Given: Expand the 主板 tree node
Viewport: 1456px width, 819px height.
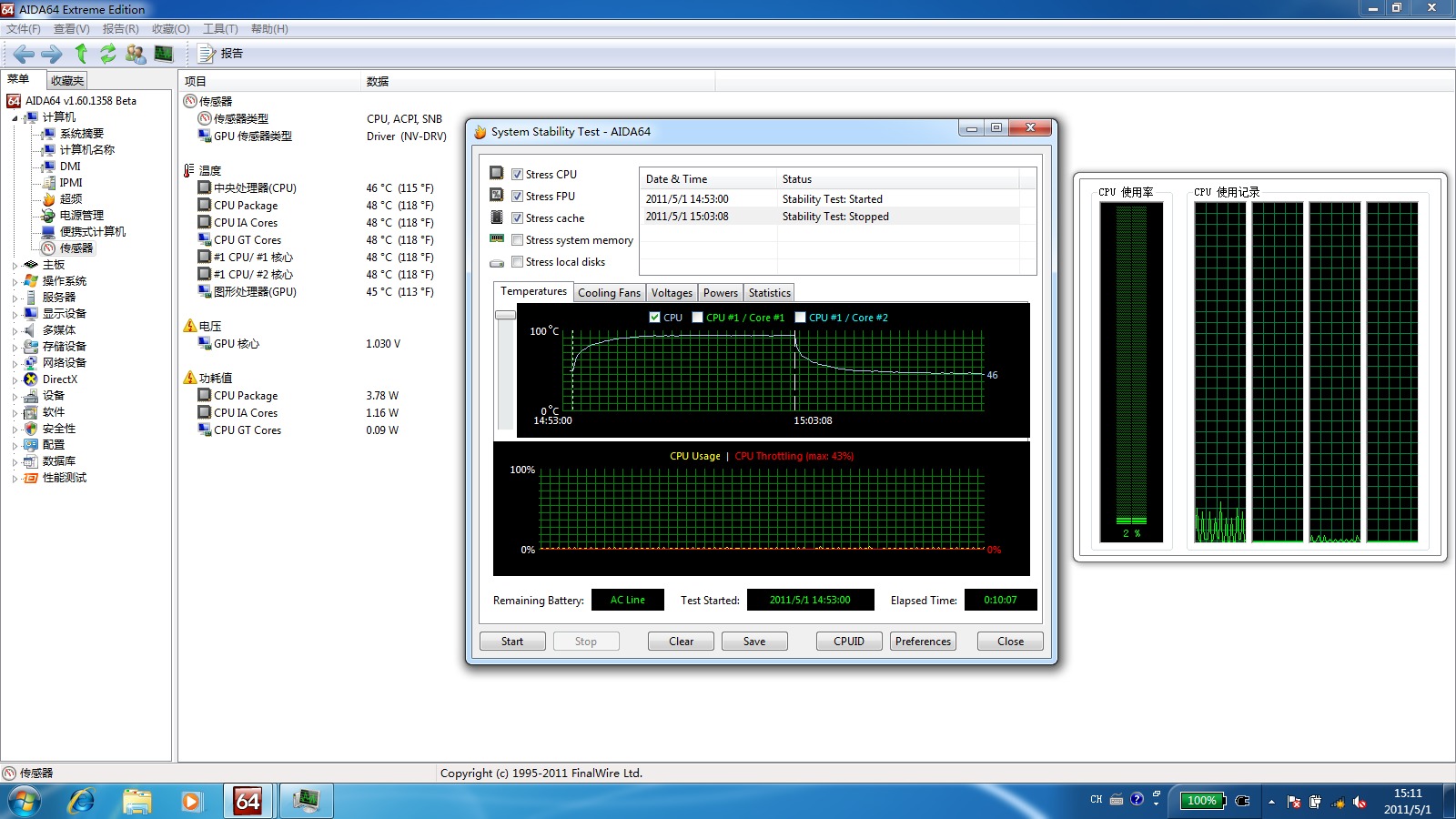Looking at the screenshot, I should tap(15, 266).
